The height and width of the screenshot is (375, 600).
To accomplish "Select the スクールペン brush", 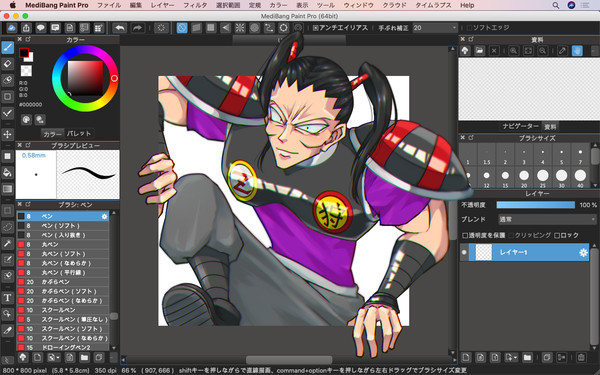I will 63,310.
